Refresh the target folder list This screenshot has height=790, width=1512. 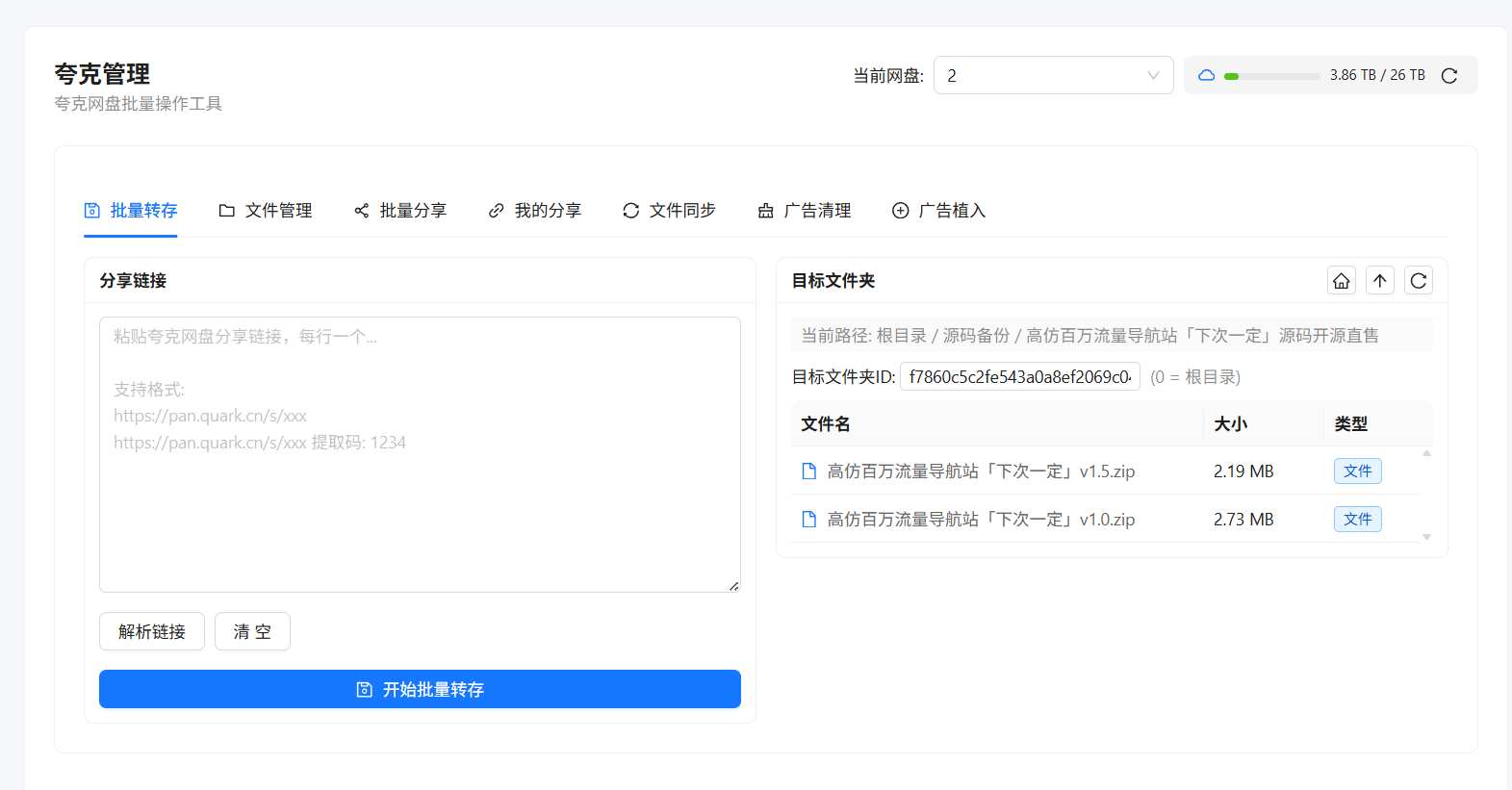click(1419, 280)
